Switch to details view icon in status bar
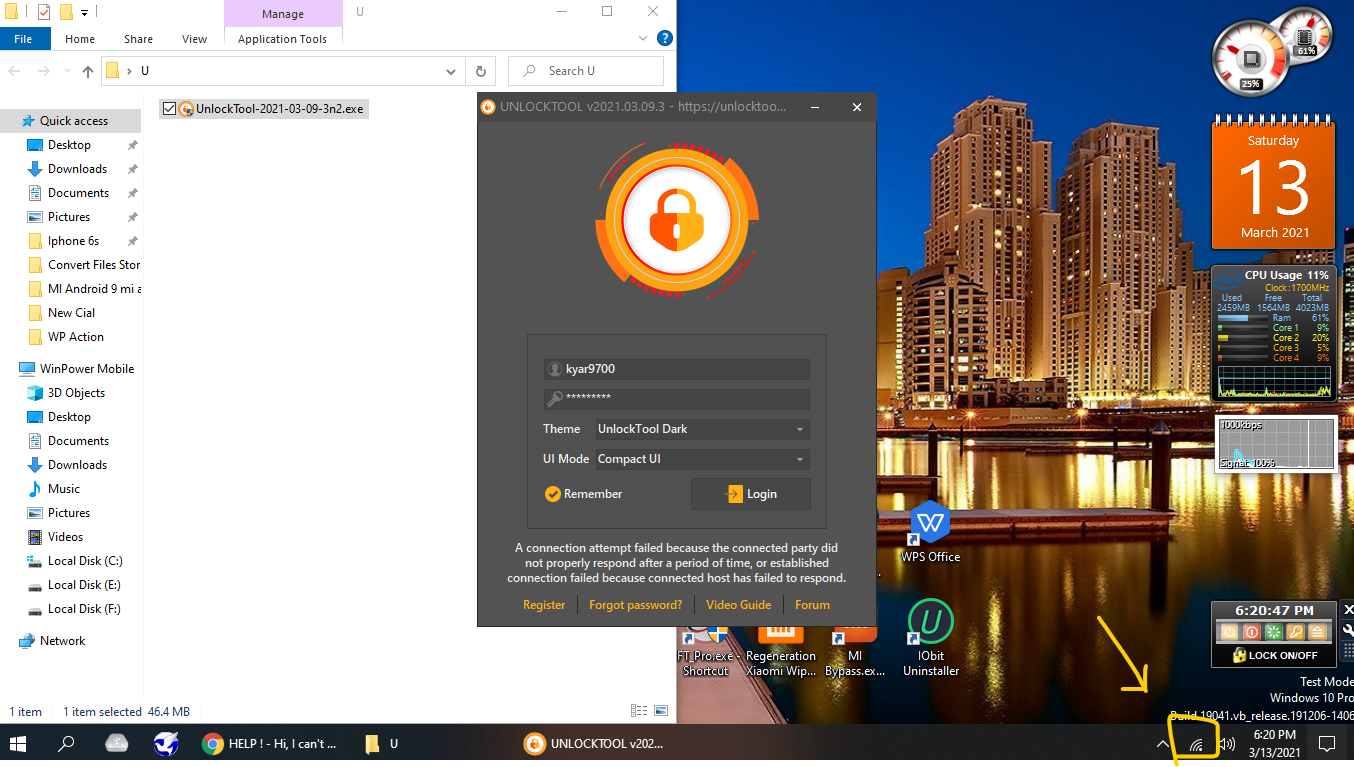The width and height of the screenshot is (1354, 767). [639, 711]
